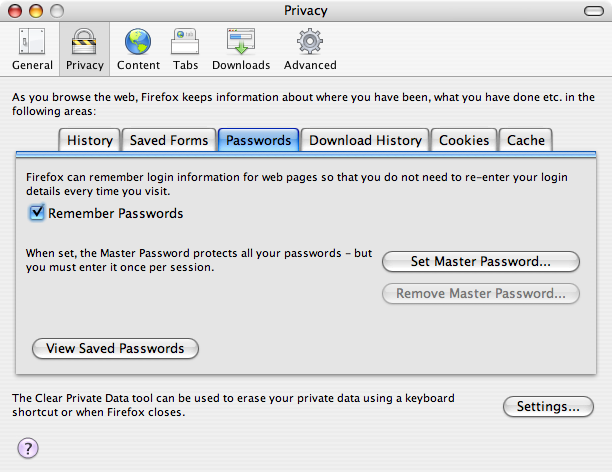Show the Download History tab
The image size is (612, 472).
(365, 140)
